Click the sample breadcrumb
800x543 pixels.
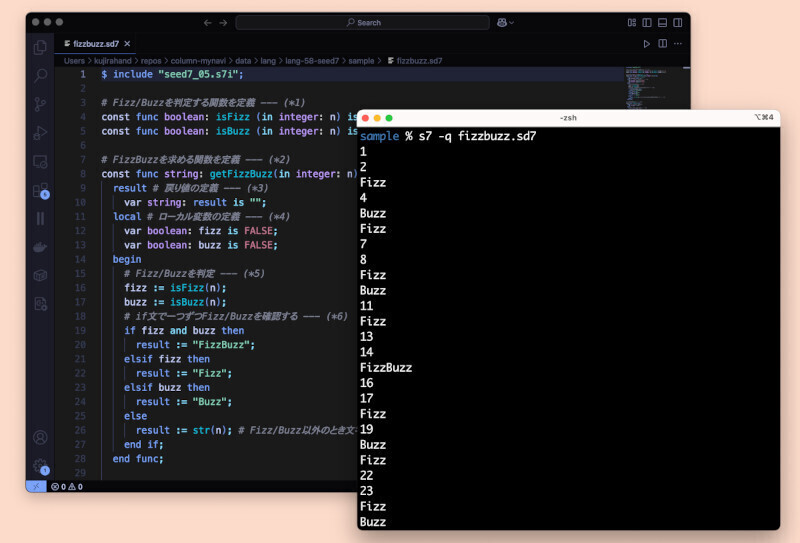(361, 61)
